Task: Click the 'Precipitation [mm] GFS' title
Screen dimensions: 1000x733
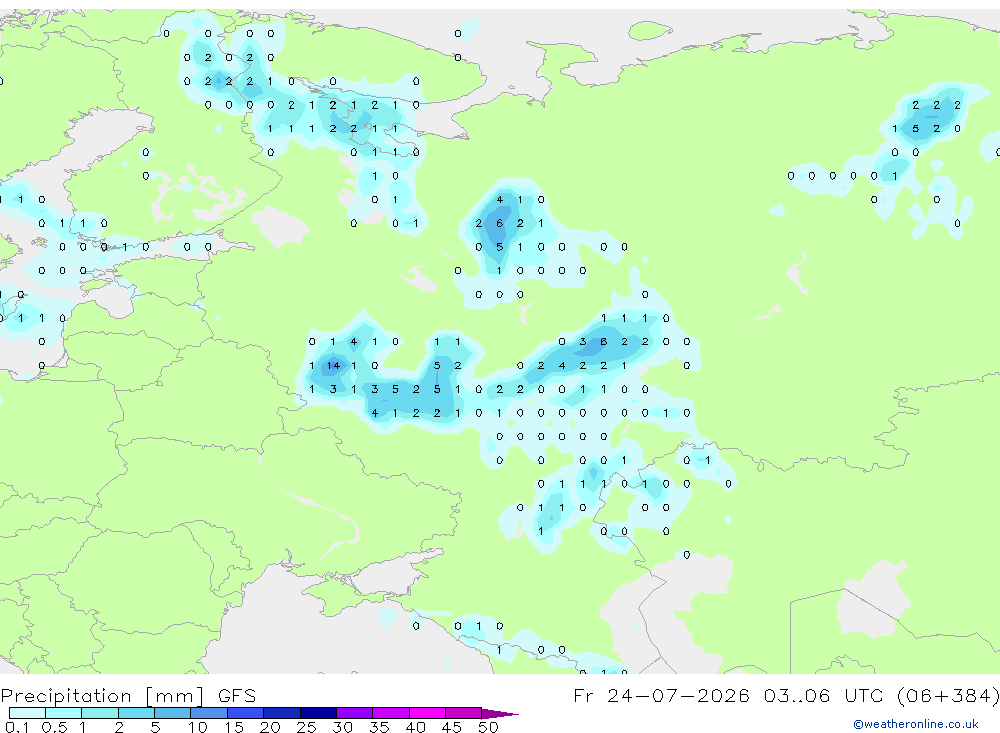Action: (x=128, y=696)
